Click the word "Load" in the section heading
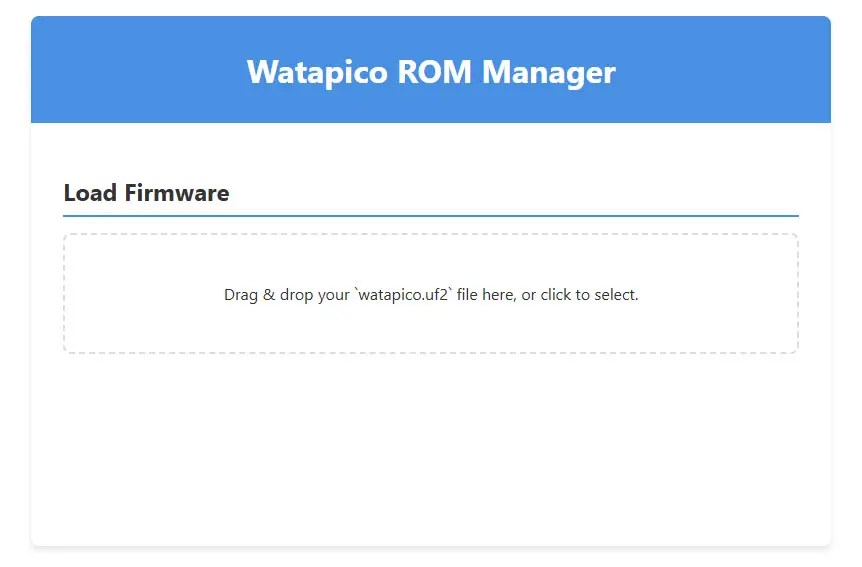Image resolution: width=862 pixels, height=567 pixels. 90,193
